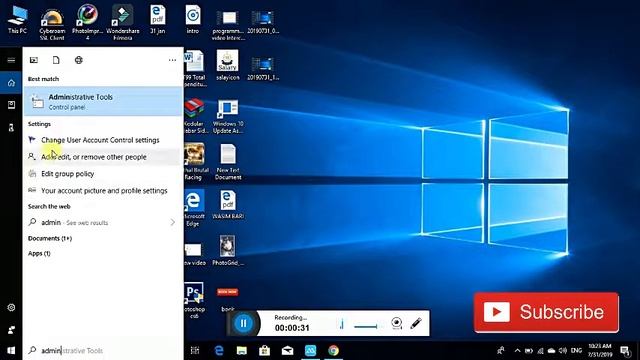Open the Wondershare Filmora shortcut
This screenshot has height=360, width=640.
tap(122, 22)
